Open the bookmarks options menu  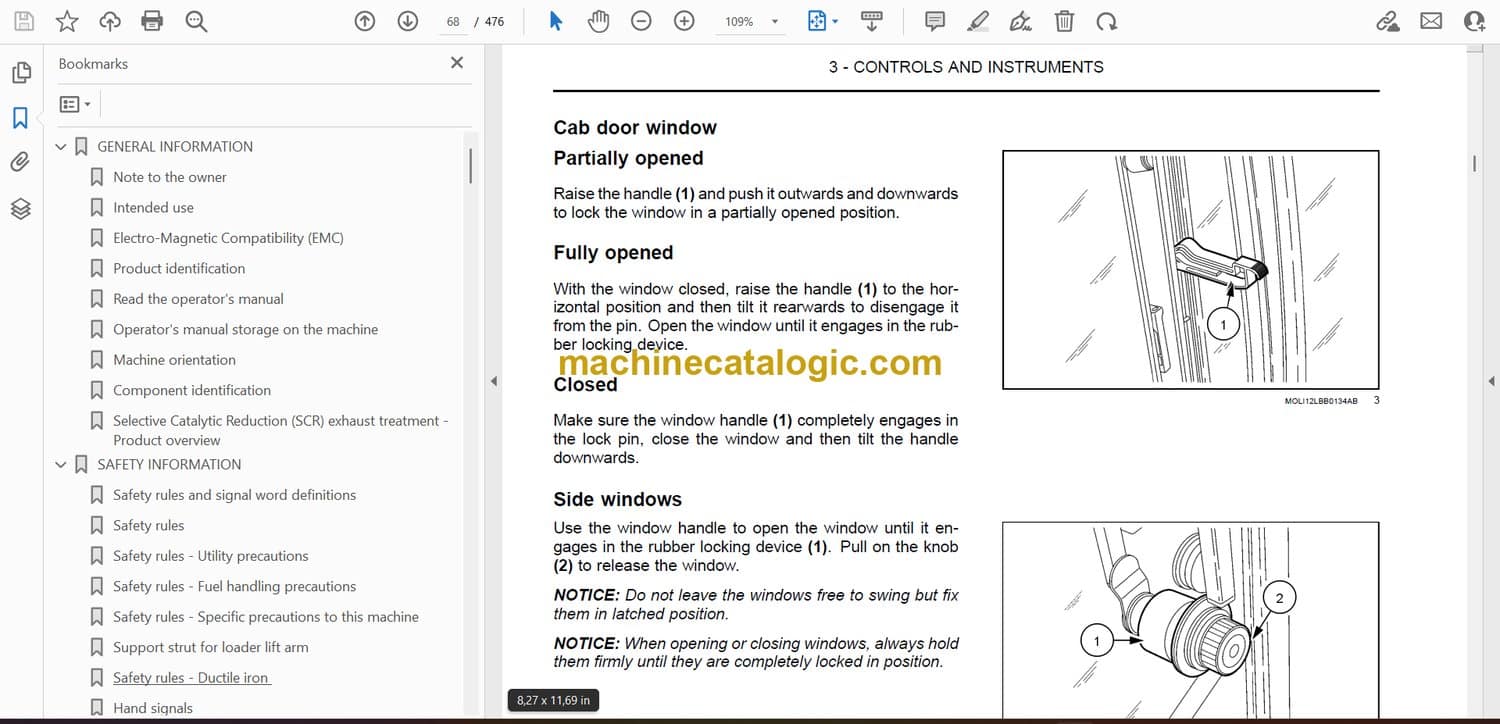pyautogui.click(x=75, y=104)
